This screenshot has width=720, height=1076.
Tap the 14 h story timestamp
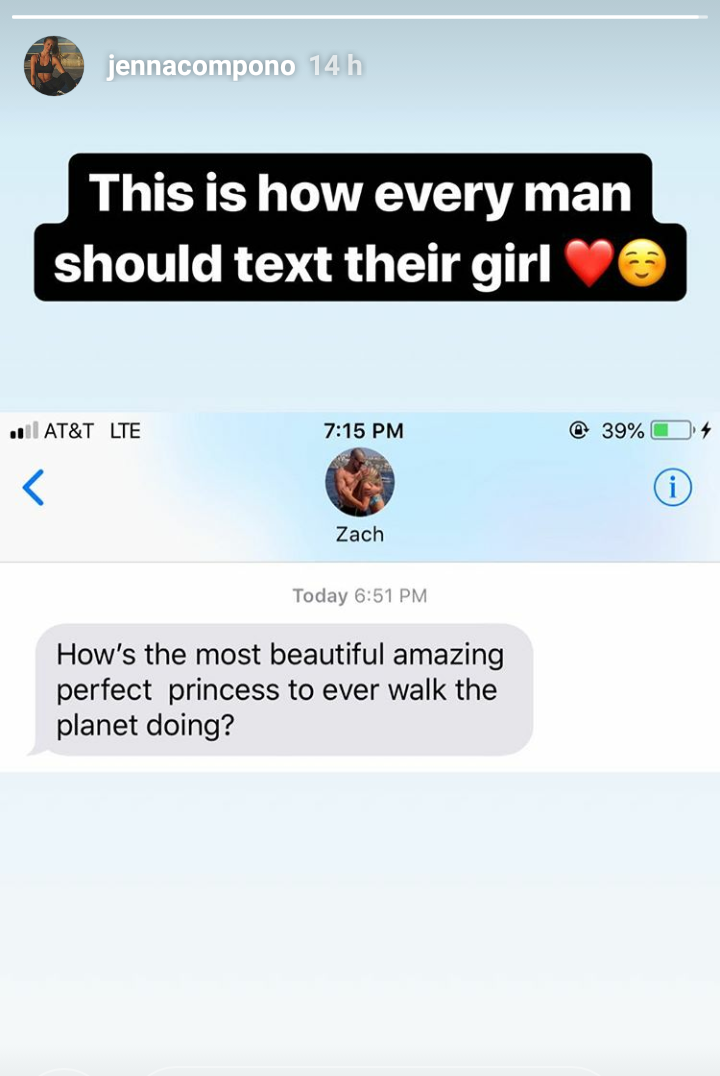[335, 66]
